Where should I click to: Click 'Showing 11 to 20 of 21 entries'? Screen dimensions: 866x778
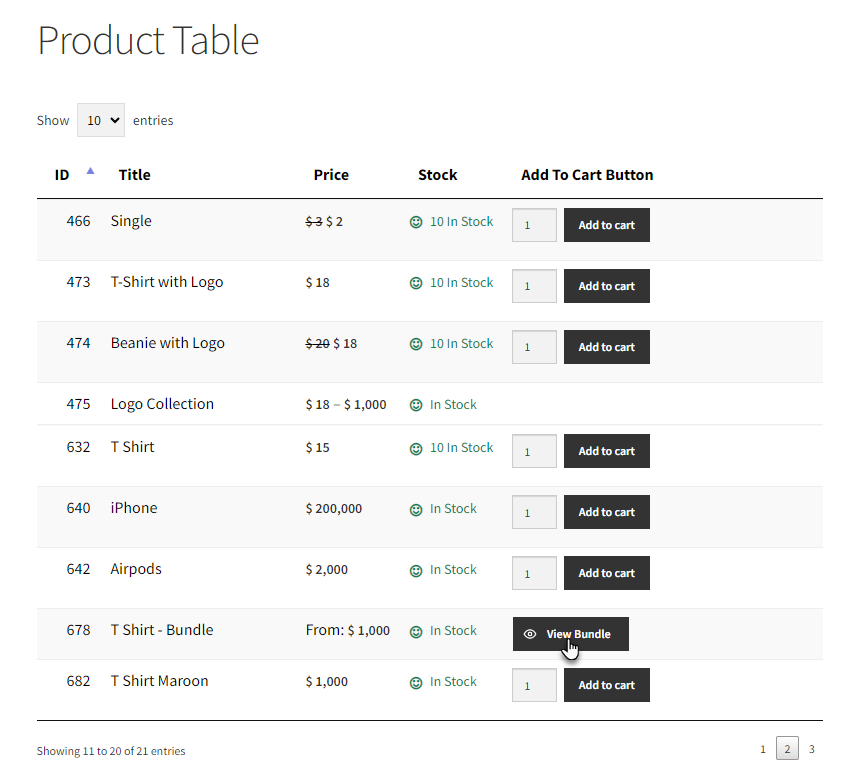point(111,751)
